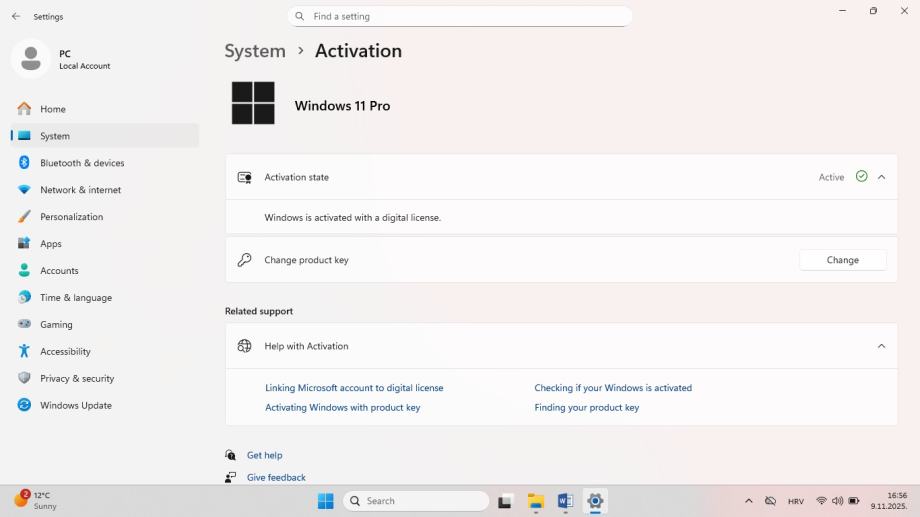920x517 pixels.
Task: Click the PC user profile avatar
Action: click(x=31, y=59)
